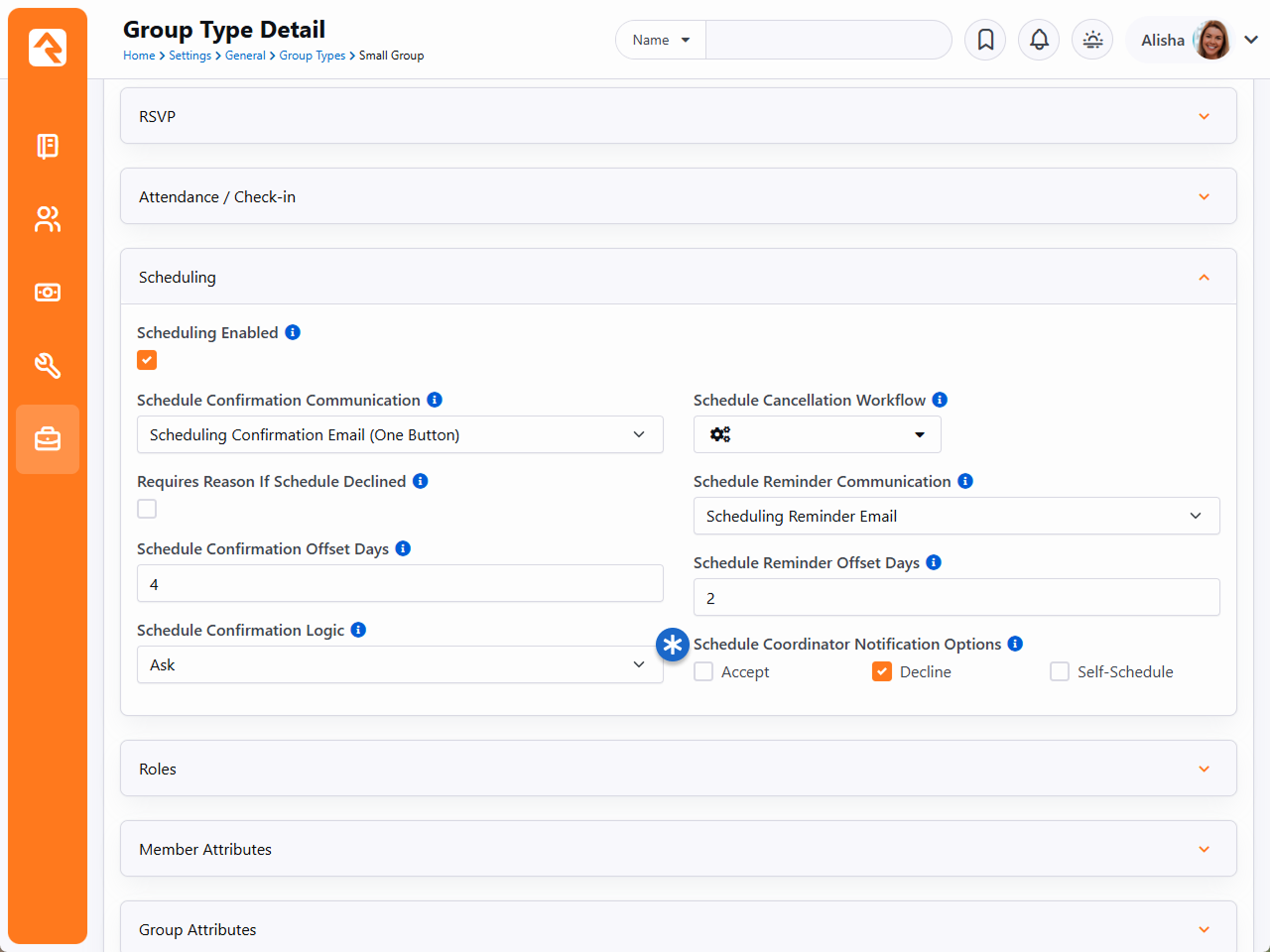
Task: Open the Schedule Cancellation Workflow picker
Action: tap(817, 434)
